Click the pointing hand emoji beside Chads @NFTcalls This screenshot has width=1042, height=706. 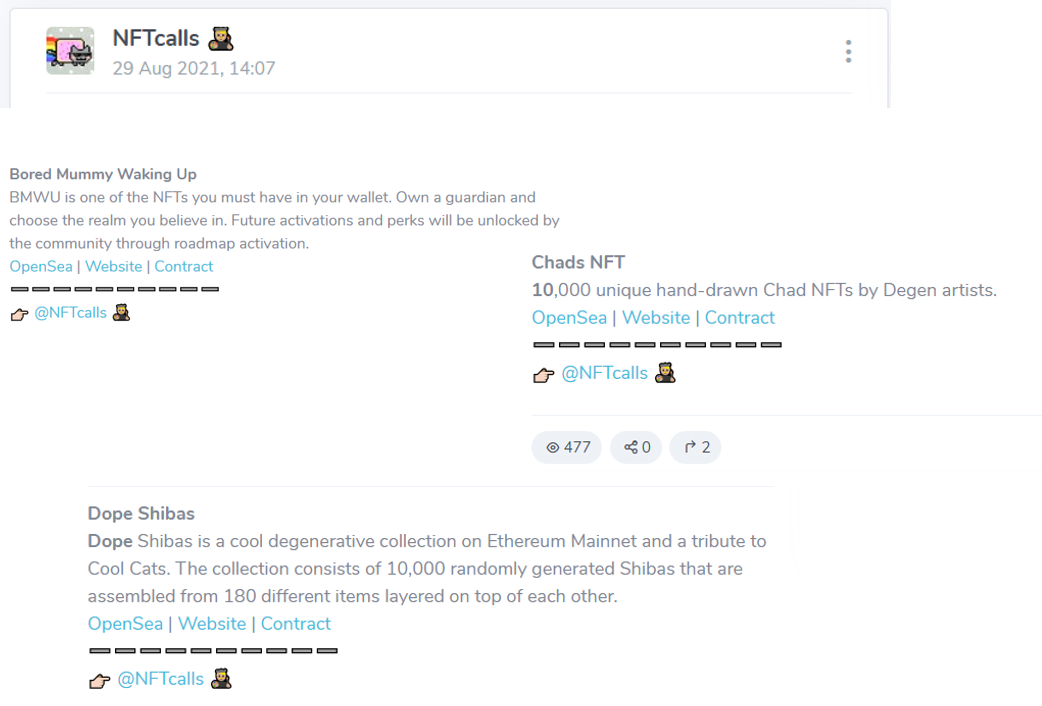point(544,376)
